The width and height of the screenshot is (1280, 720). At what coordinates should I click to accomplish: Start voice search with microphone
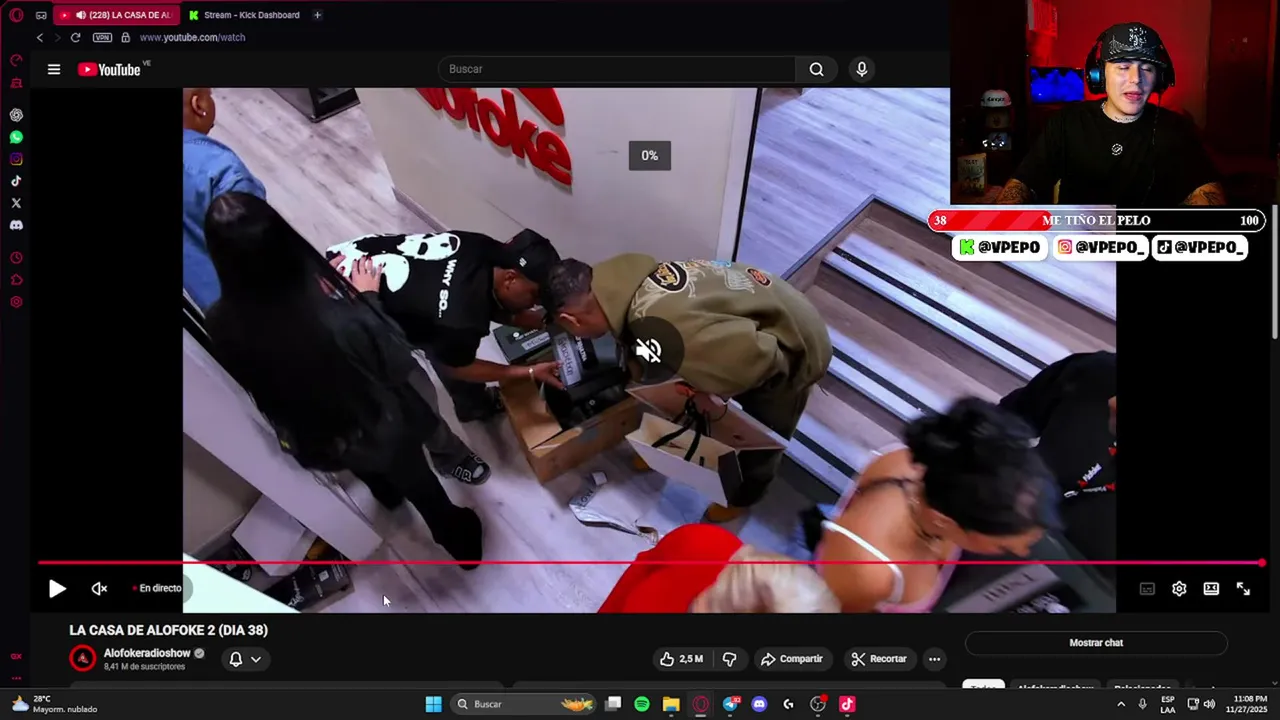point(862,69)
